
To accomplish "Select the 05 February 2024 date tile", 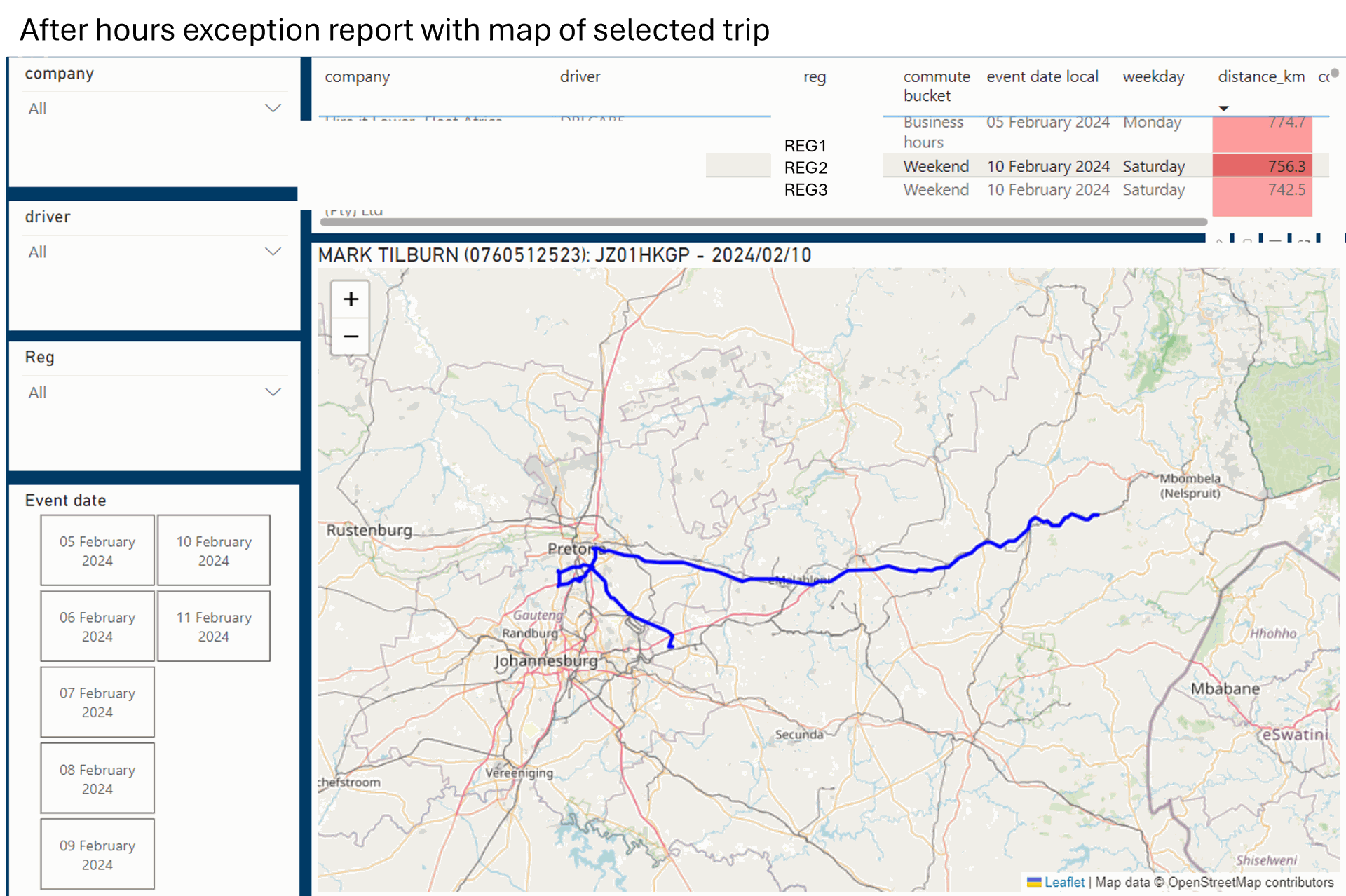I will pos(97,550).
